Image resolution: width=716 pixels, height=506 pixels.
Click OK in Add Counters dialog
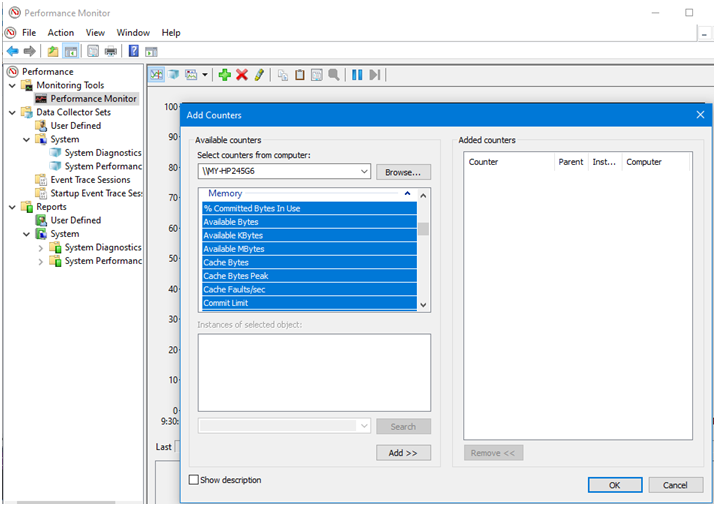615,485
